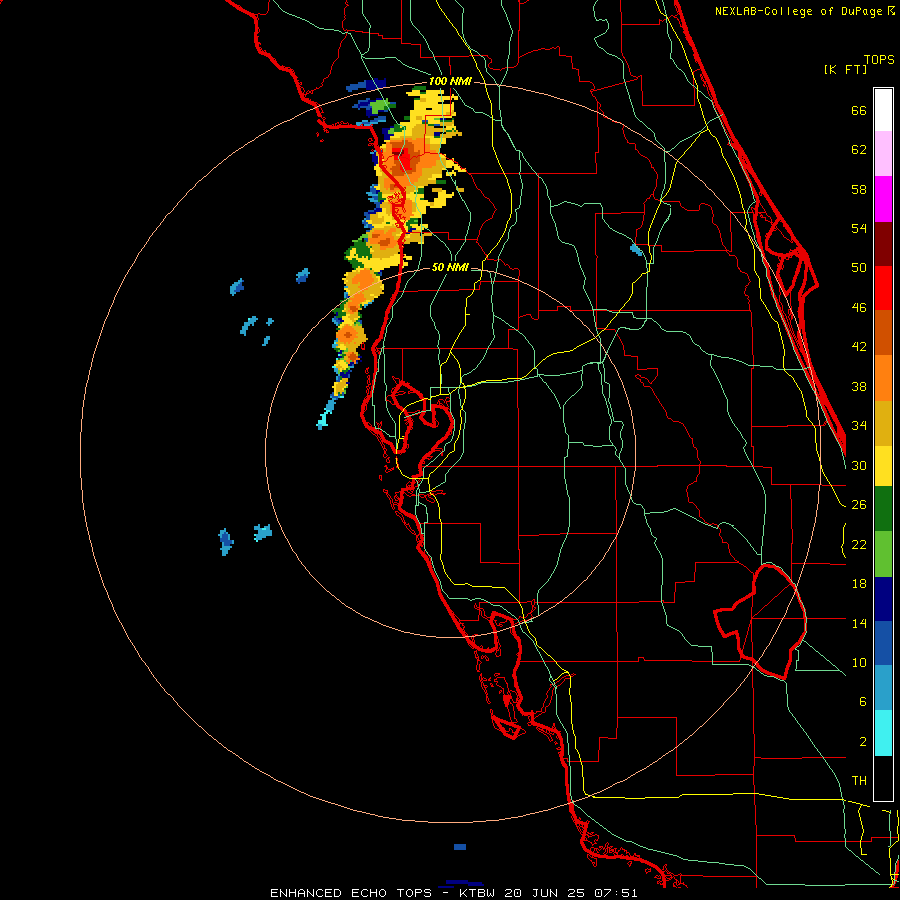Click the NEXLAB-College of DuPage label
This screenshot has width=900, height=900.
pyautogui.click(x=798, y=11)
